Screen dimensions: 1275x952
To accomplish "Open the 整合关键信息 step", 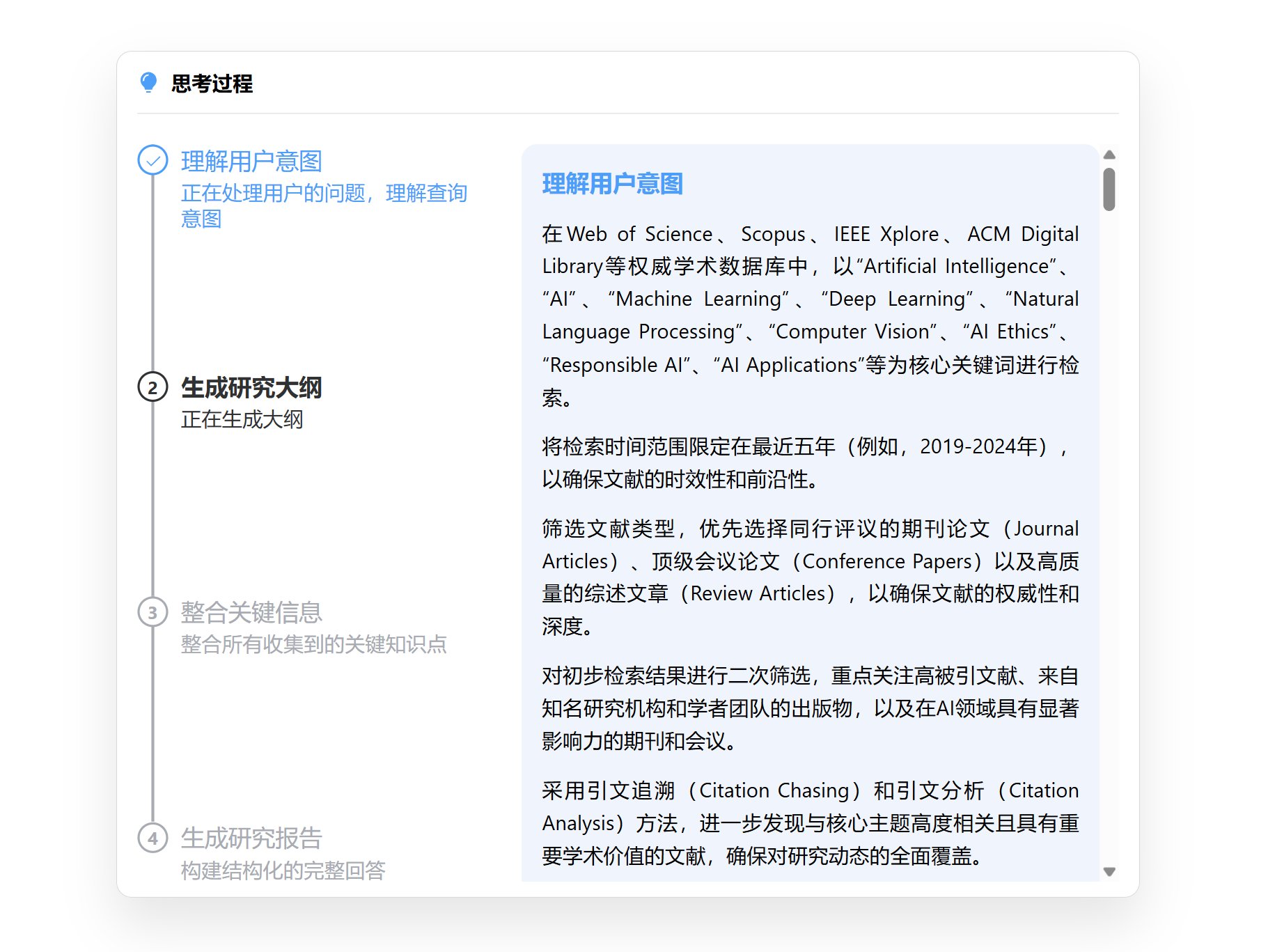I will click(x=251, y=613).
